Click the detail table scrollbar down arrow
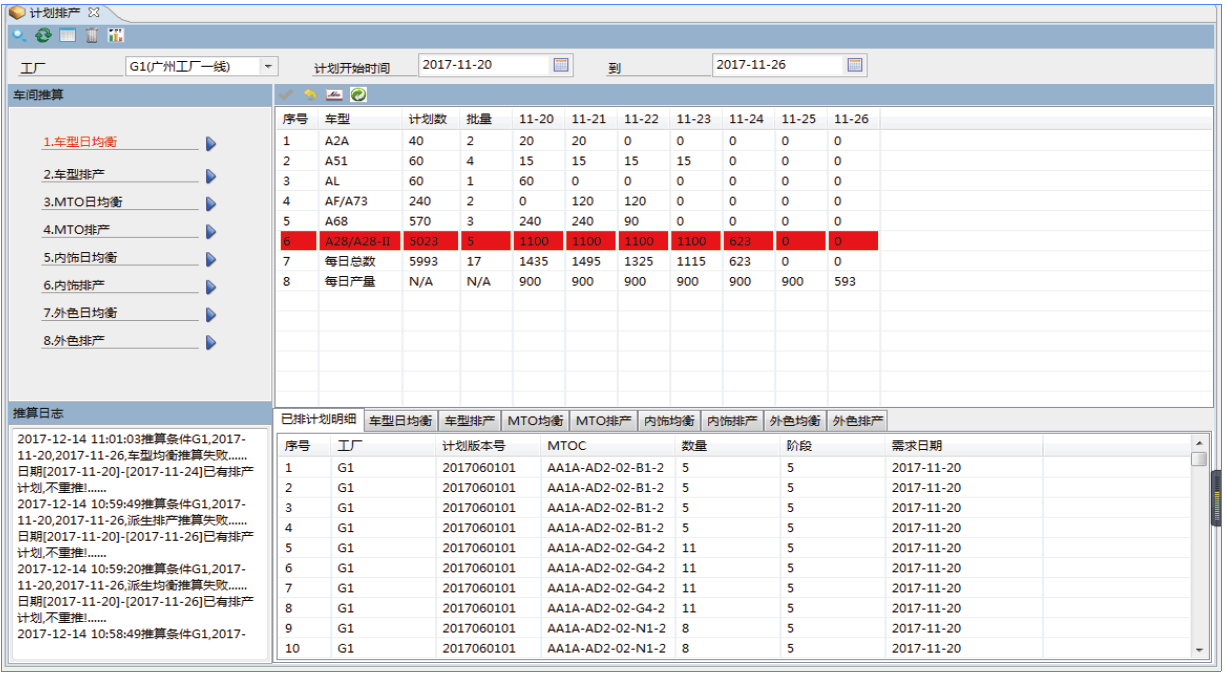 [x=1200, y=650]
